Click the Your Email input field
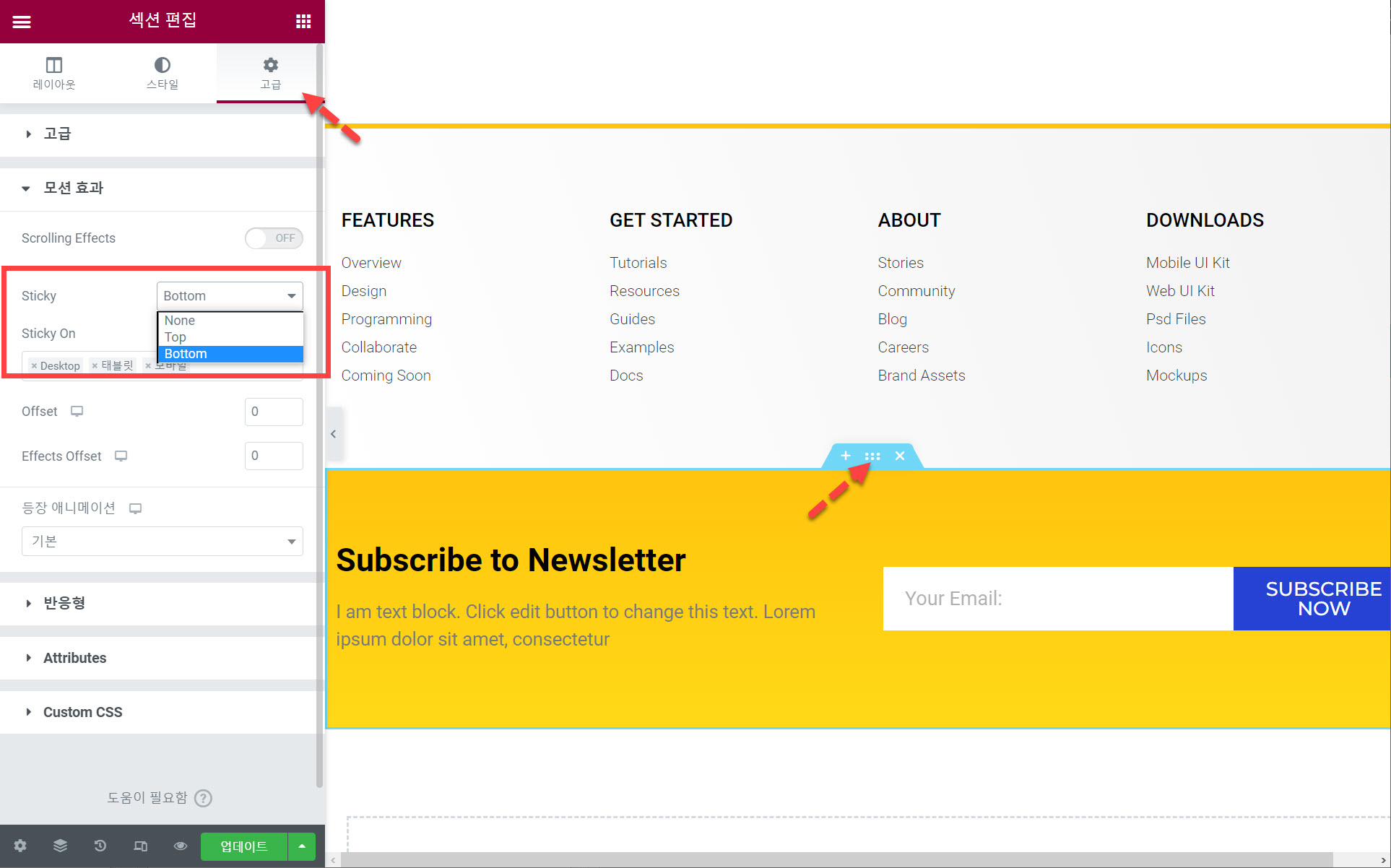Image resolution: width=1391 pixels, height=868 pixels. pyautogui.click(x=1058, y=599)
